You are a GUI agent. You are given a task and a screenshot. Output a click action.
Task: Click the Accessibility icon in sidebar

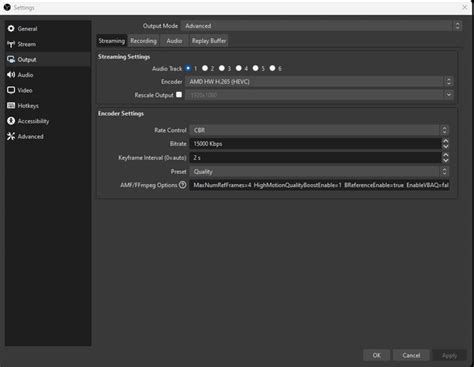11,121
